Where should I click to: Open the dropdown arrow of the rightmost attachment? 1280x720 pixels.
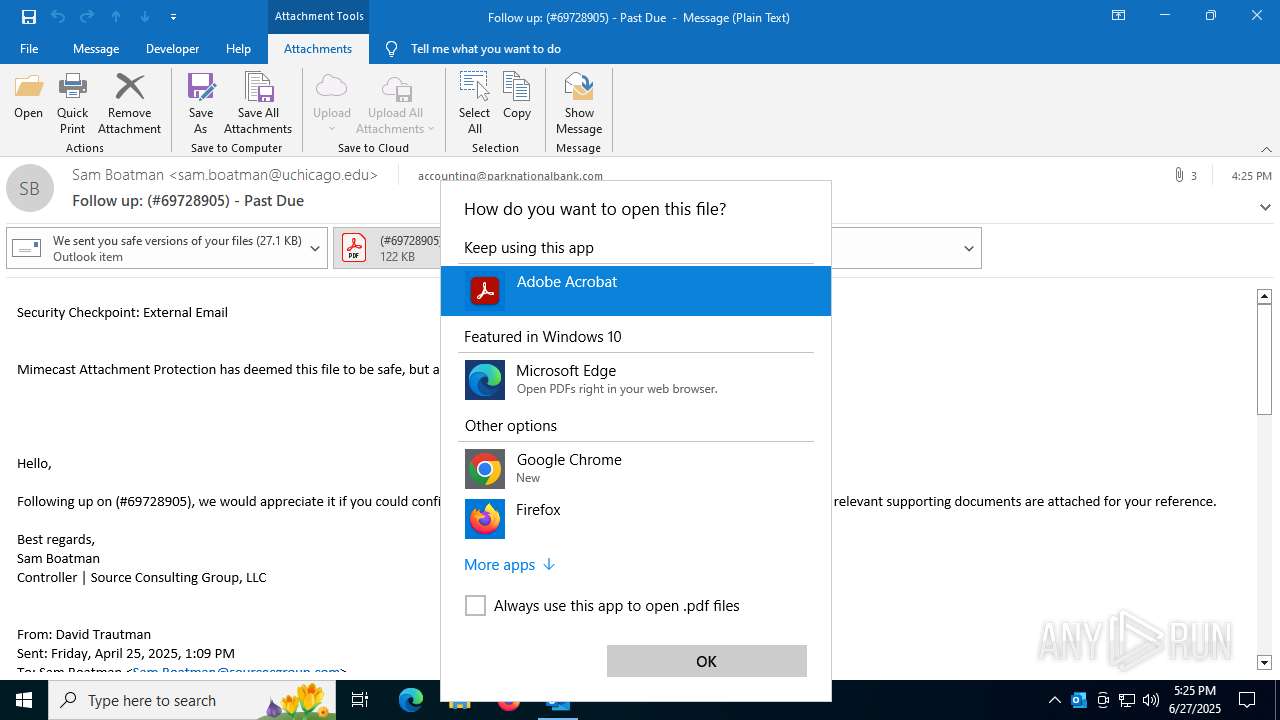pyautogui.click(x=968, y=248)
